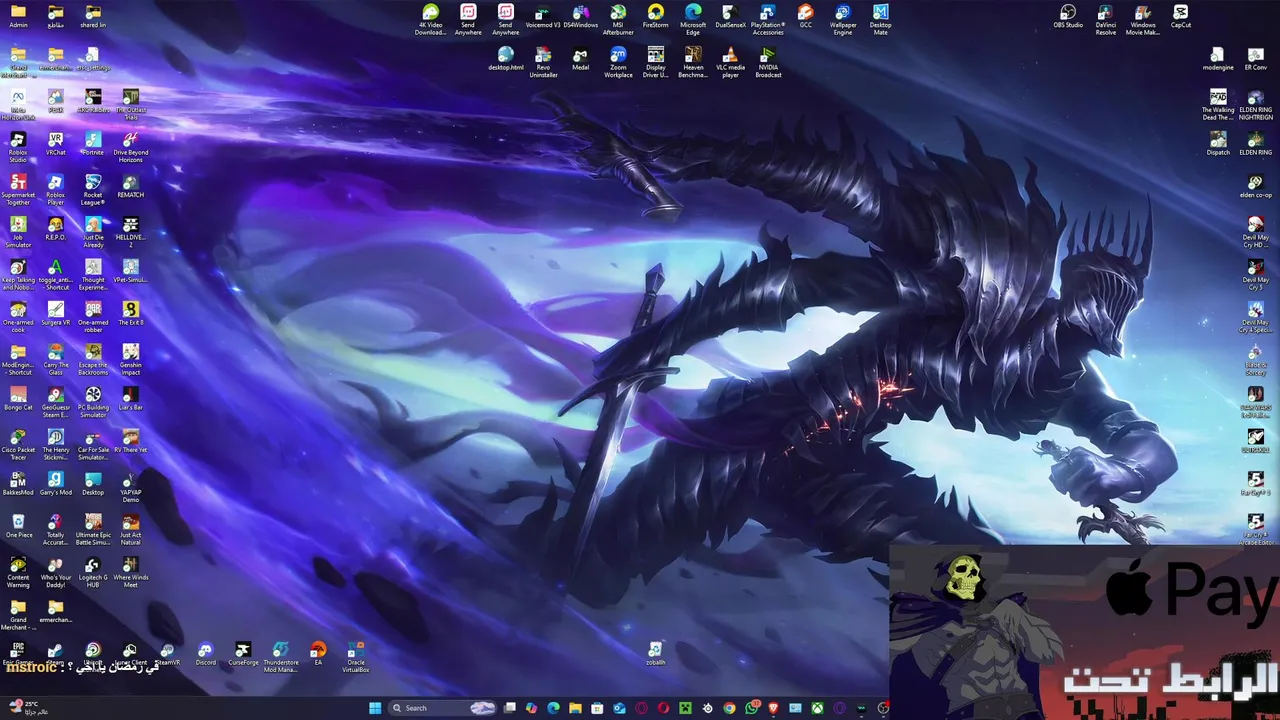Open CapCut desktop icon

click(1180, 17)
